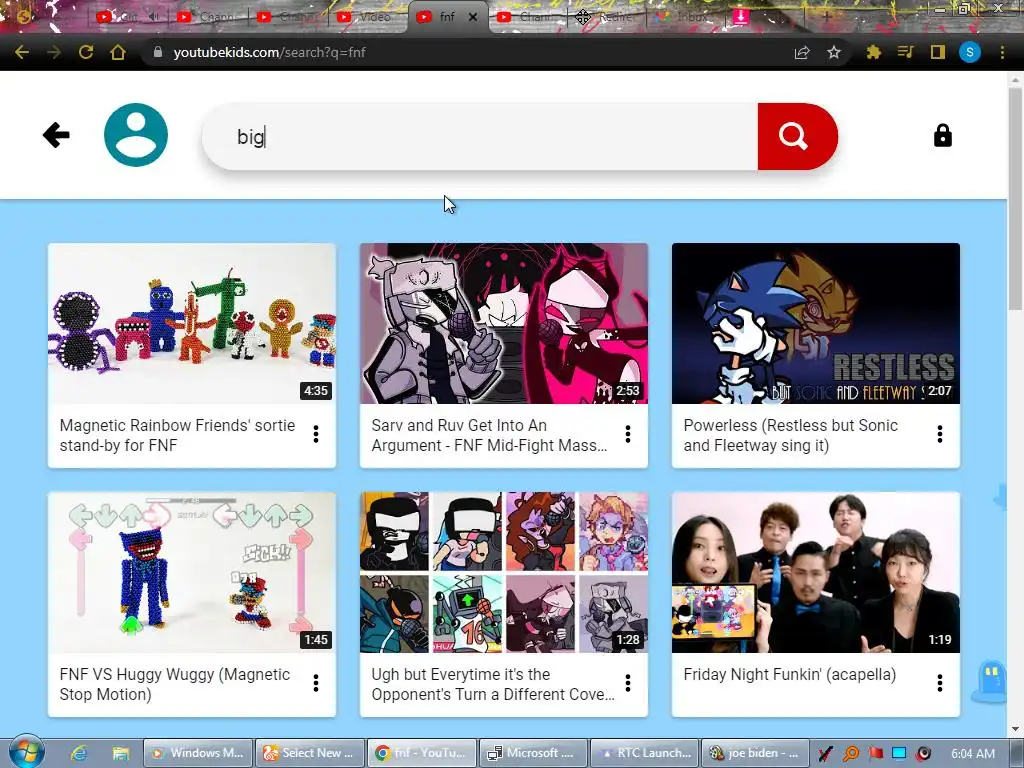The width and height of the screenshot is (1024, 768).
Task: Open the Chrome profile S avatar
Action: [x=970, y=52]
